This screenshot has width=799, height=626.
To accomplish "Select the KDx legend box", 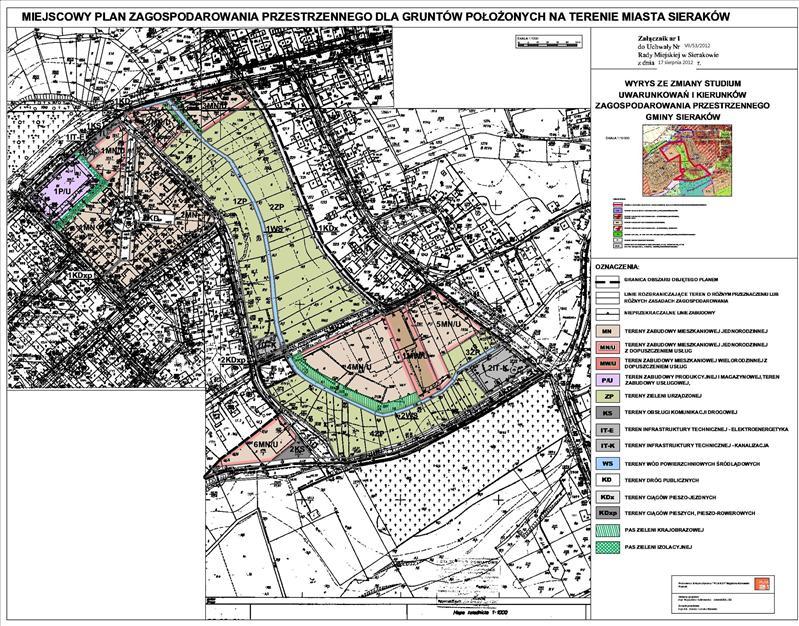I will click(x=607, y=497).
